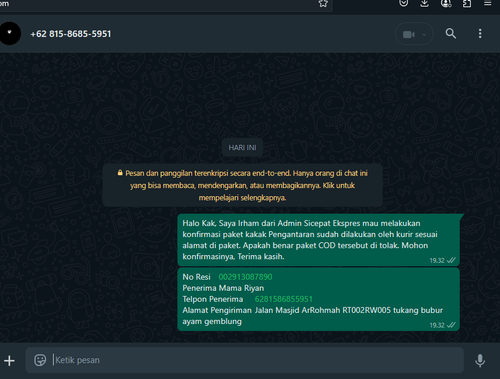This screenshot has width=500, height=379.
Task: Open contact info for +62 815-8685-5951
Action: coord(71,34)
